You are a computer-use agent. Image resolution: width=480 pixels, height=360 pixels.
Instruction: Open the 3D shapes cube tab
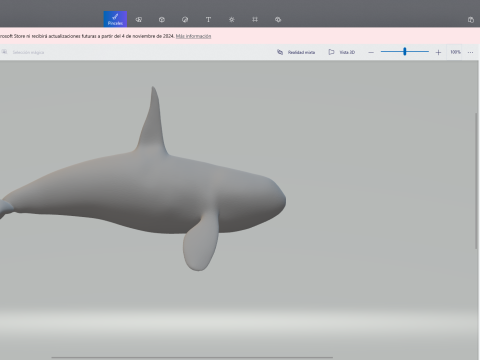pos(162,20)
